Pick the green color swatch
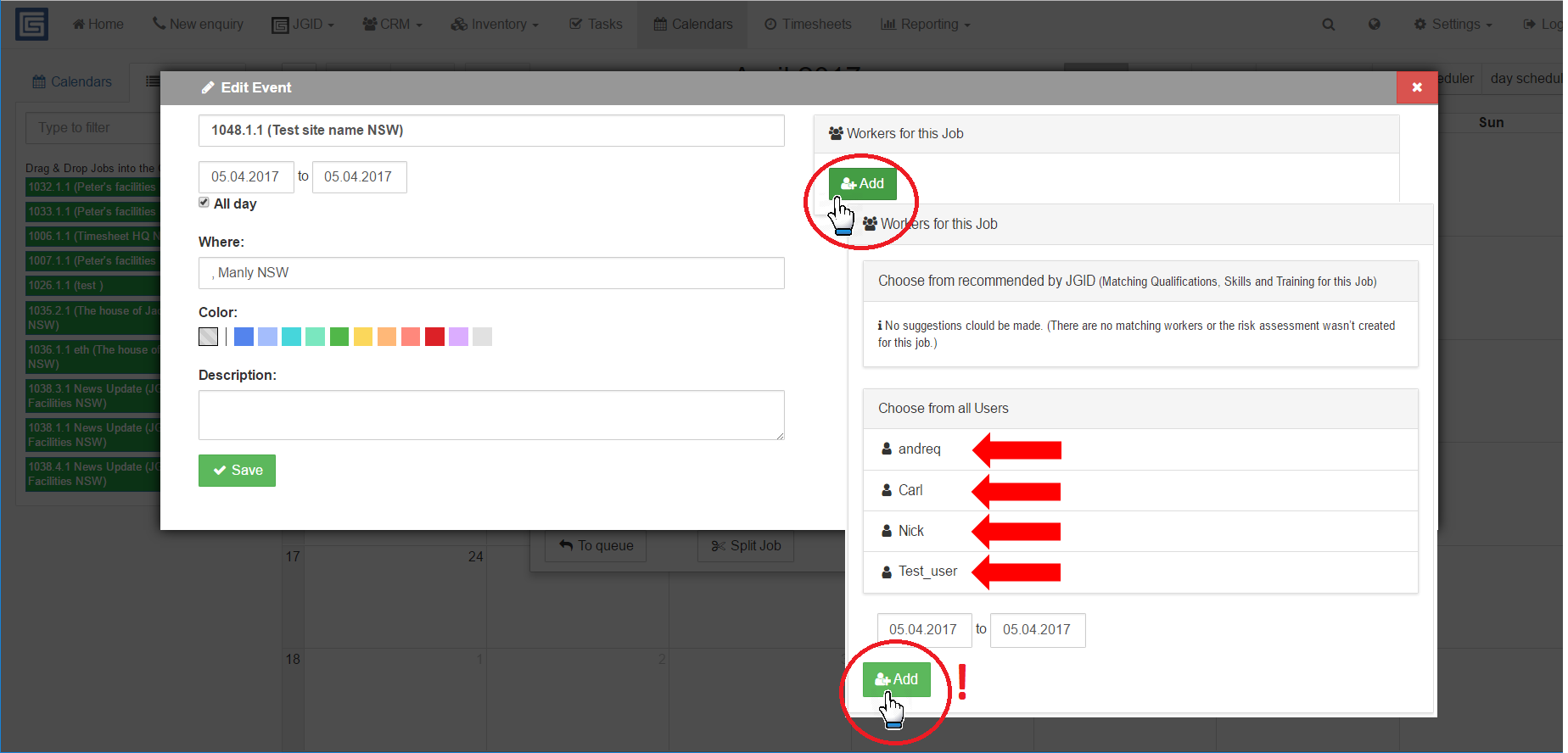 coord(339,337)
